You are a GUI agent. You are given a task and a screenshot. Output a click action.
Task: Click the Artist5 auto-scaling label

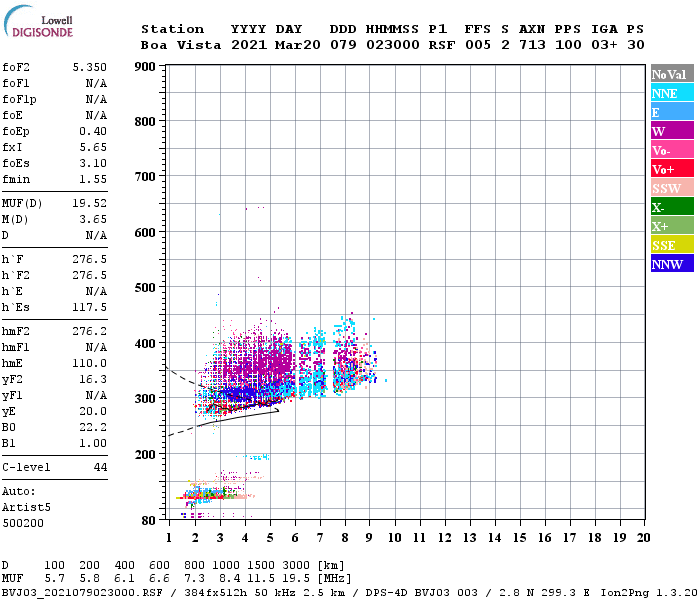pos(26,508)
